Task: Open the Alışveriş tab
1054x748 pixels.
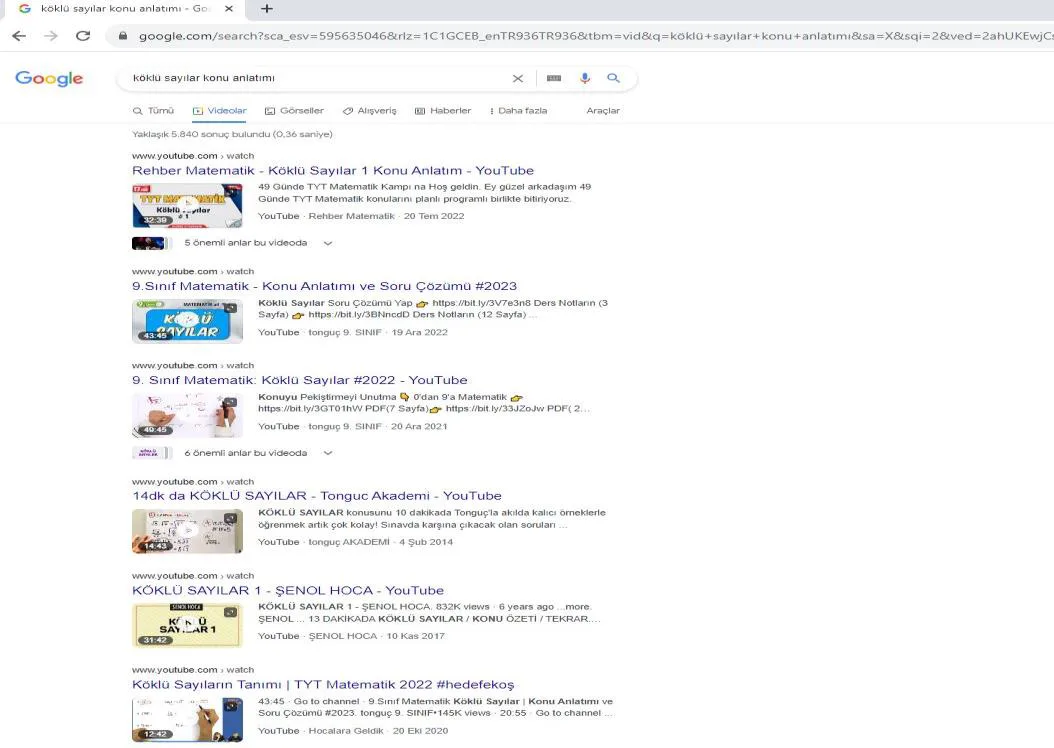Action: coord(370,111)
